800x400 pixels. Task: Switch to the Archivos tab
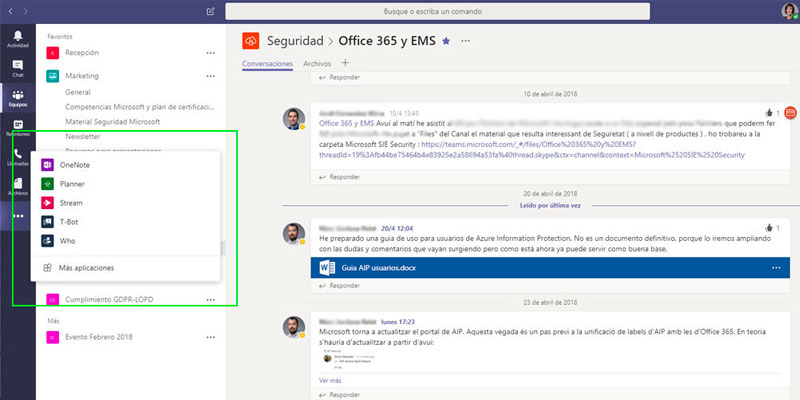pos(317,64)
